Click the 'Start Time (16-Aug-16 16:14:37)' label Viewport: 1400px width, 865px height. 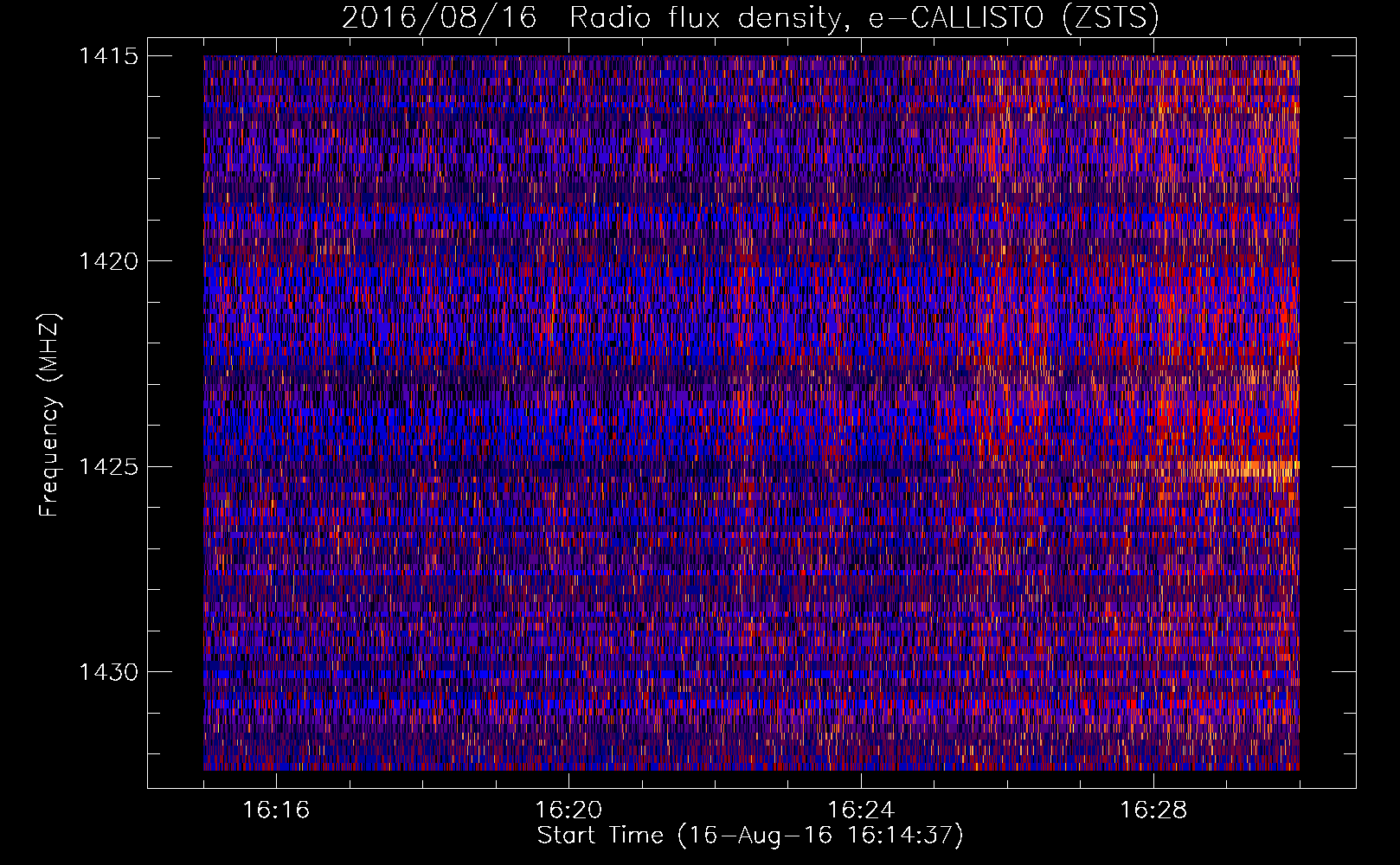point(750,836)
